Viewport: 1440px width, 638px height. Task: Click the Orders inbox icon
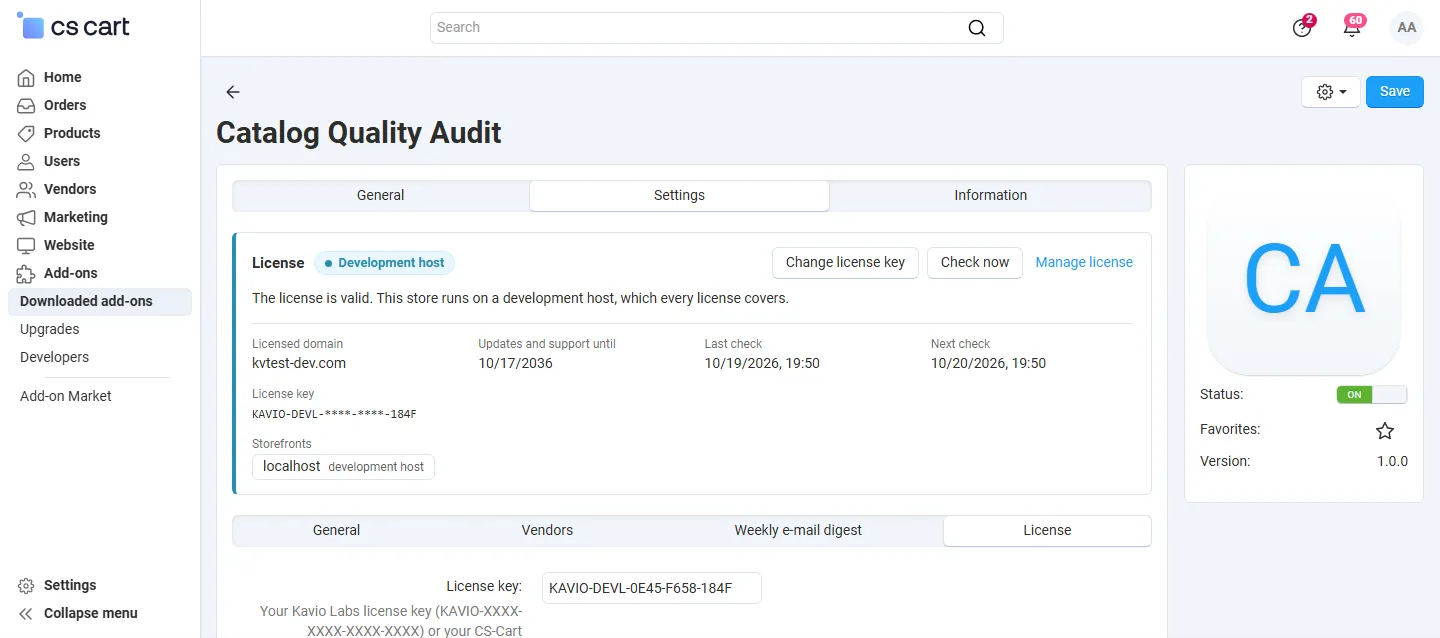click(26, 105)
